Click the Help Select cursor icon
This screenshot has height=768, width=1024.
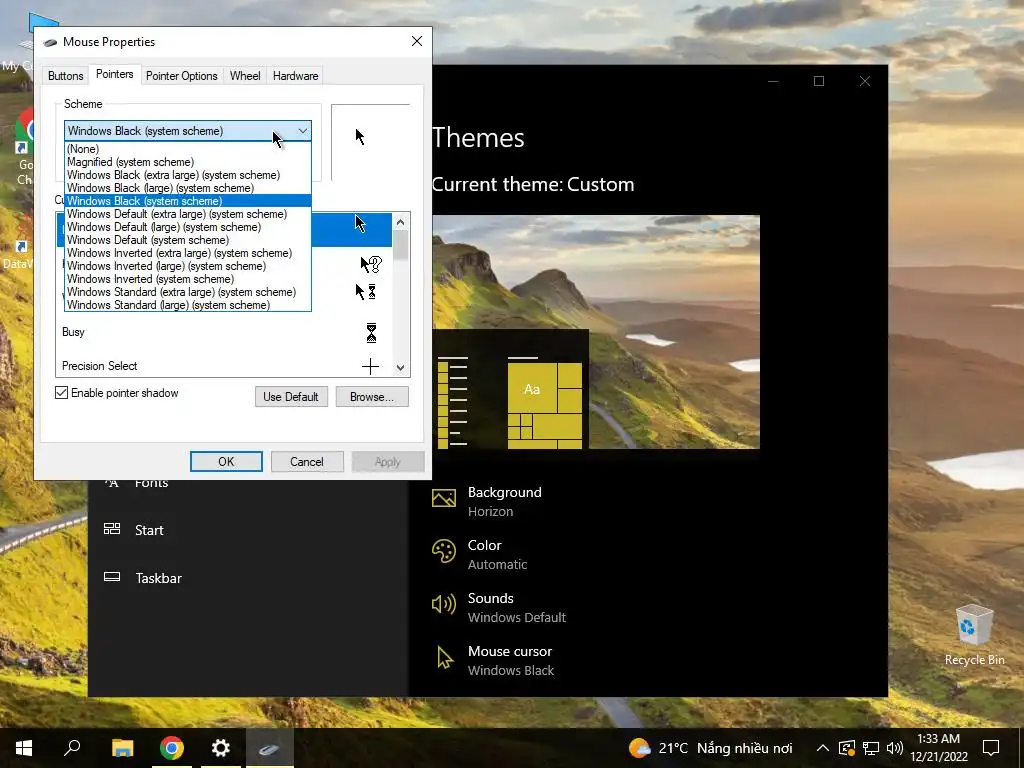coord(371,264)
